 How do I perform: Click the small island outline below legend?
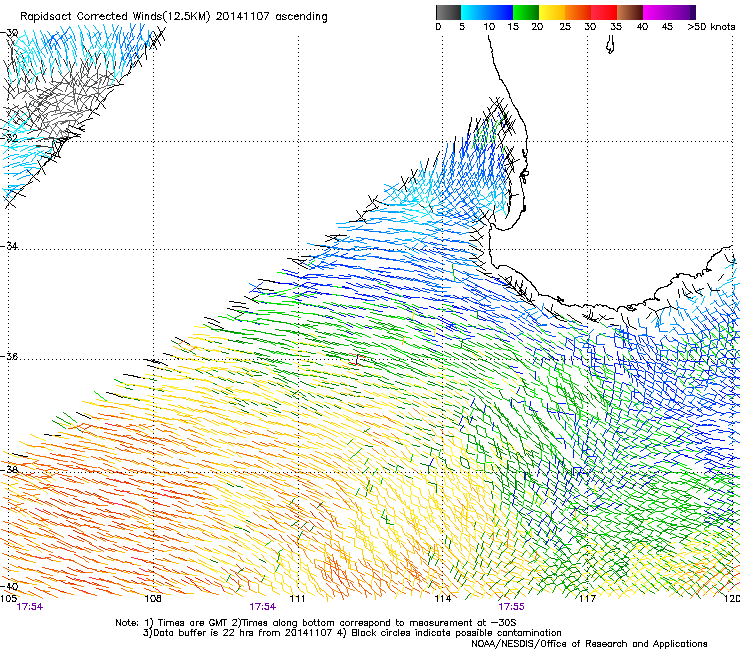pyautogui.click(x=610, y=46)
